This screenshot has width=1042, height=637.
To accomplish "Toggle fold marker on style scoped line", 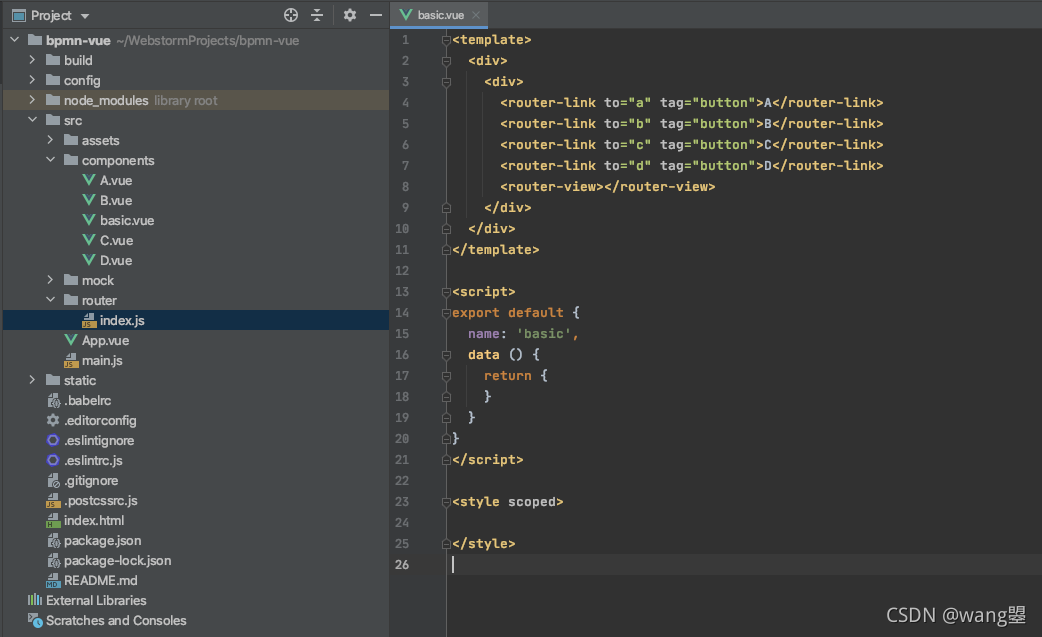I will pyautogui.click(x=447, y=502).
